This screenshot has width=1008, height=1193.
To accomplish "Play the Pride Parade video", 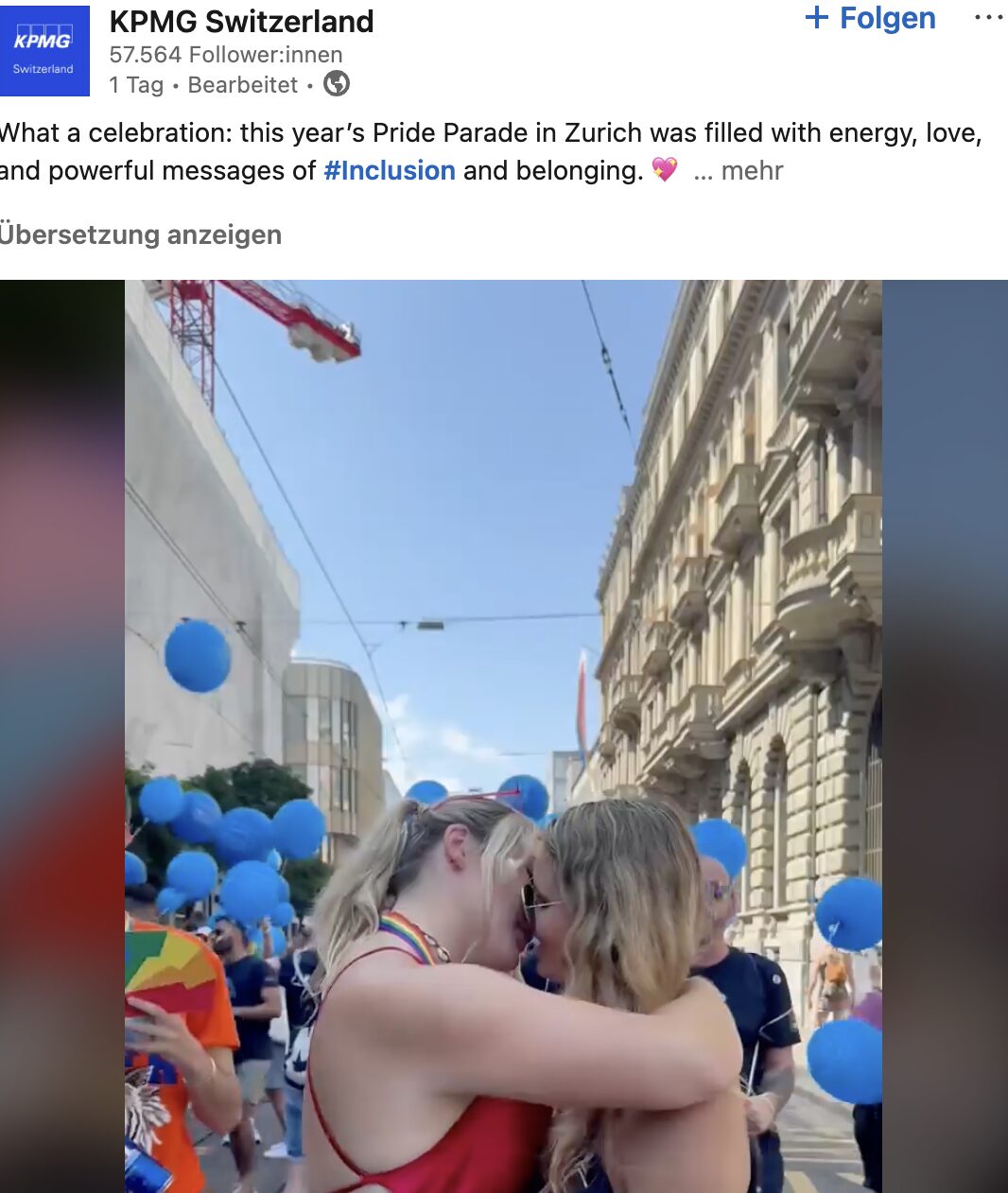I will [503, 736].
